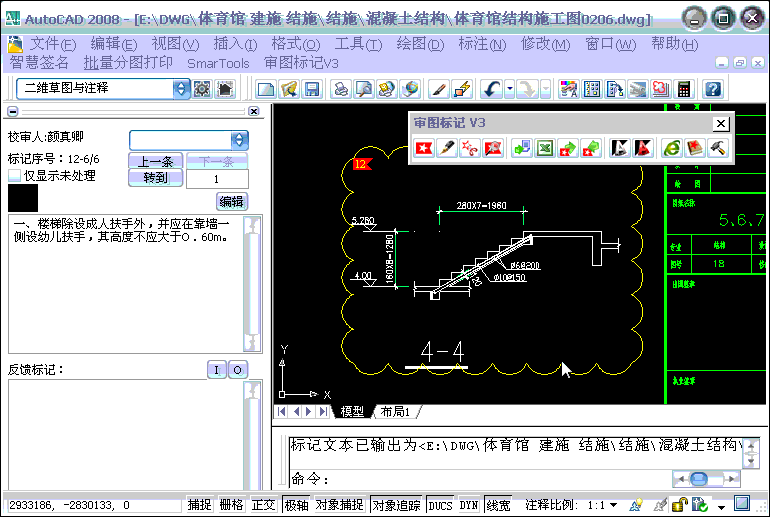Click the Undo arrow icon
The image size is (770, 517).
pos(491,89)
